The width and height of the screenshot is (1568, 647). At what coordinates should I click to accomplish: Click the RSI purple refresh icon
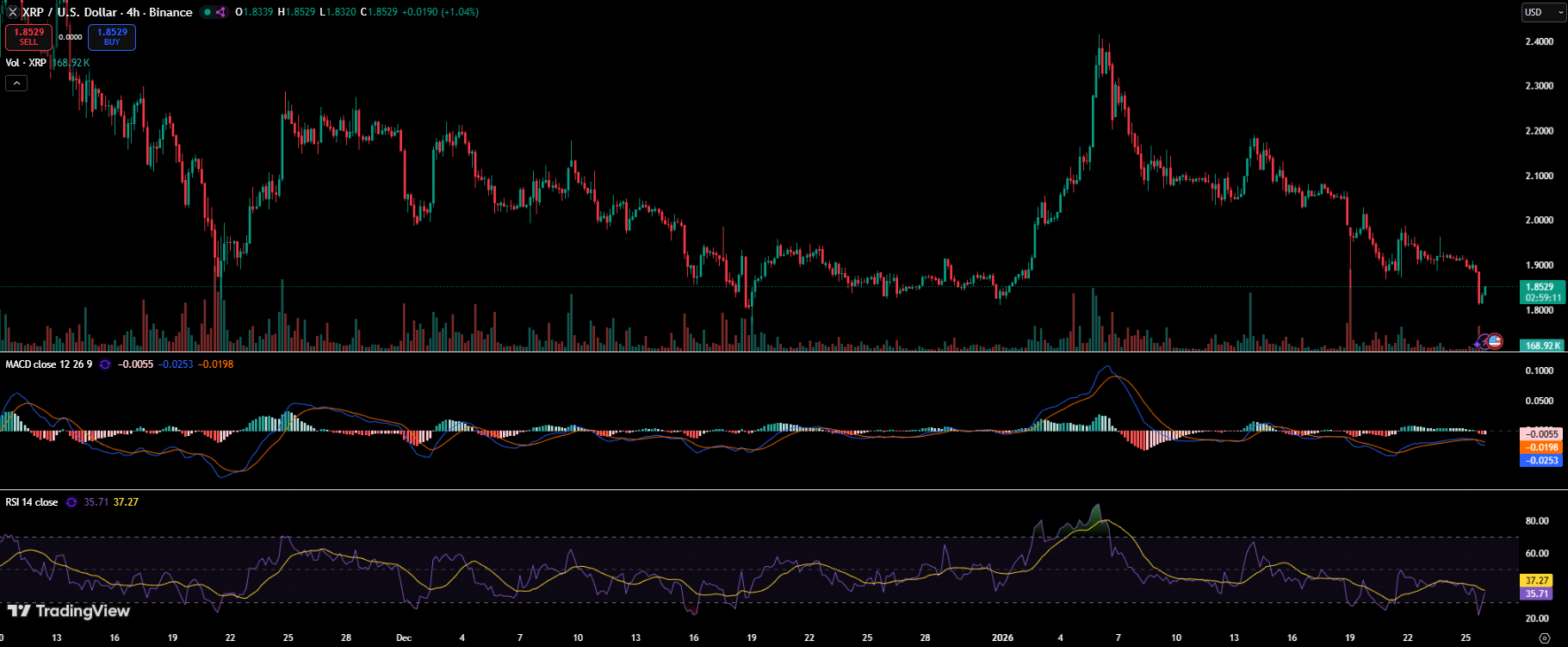click(x=71, y=502)
